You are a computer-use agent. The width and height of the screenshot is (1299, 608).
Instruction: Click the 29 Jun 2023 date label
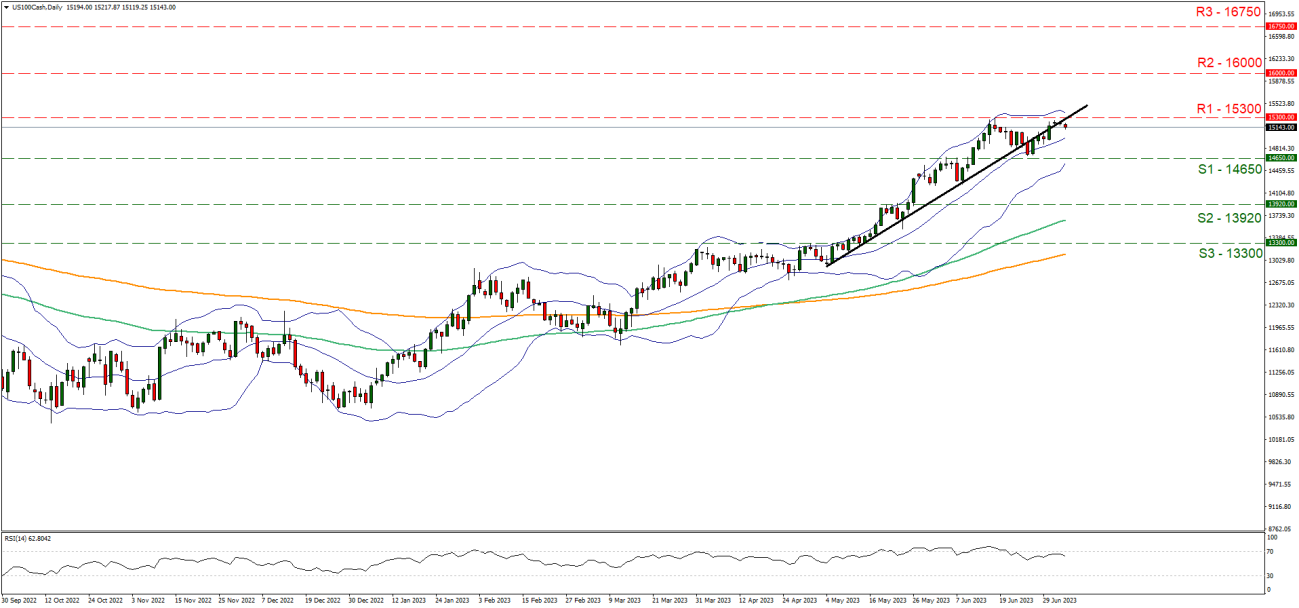tap(1061, 601)
